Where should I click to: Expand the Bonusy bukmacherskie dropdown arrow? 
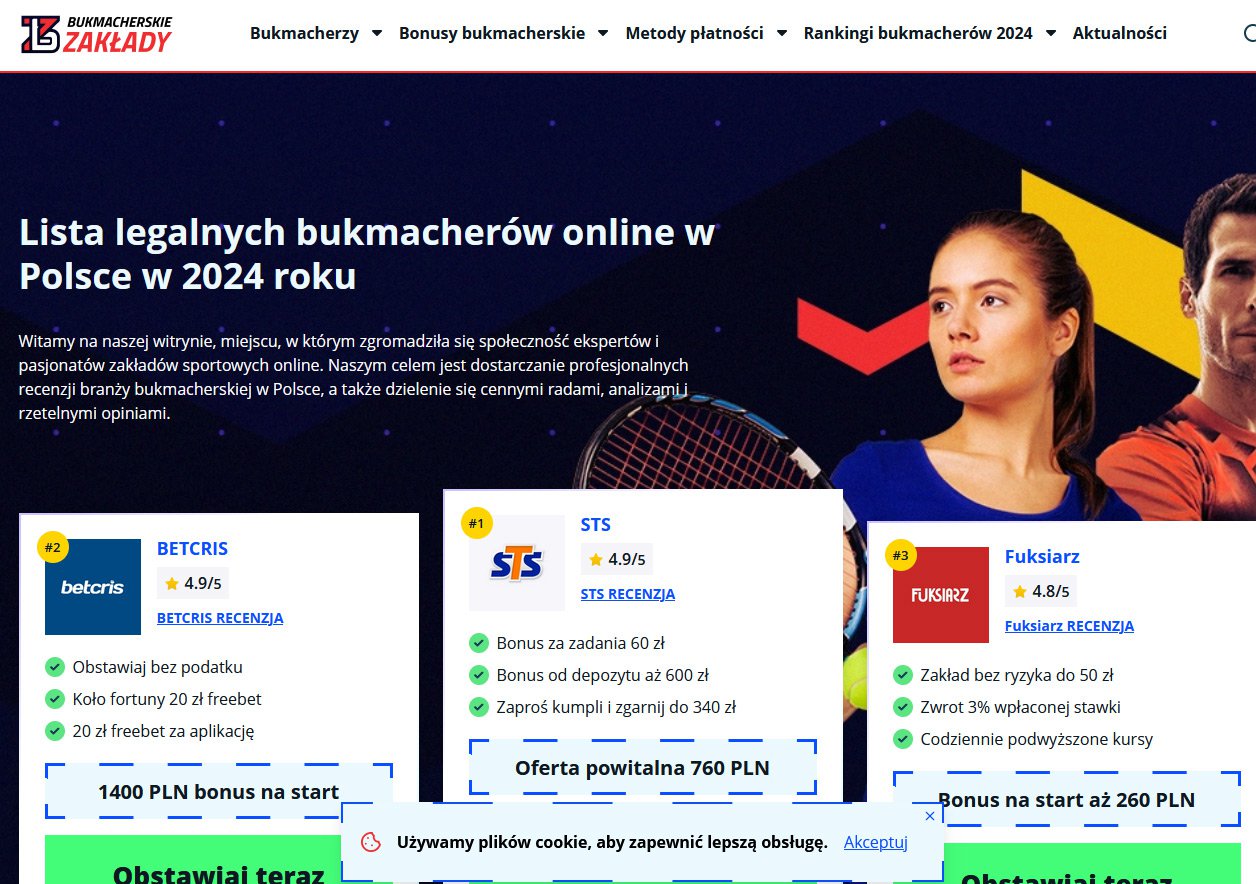[x=603, y=33]
